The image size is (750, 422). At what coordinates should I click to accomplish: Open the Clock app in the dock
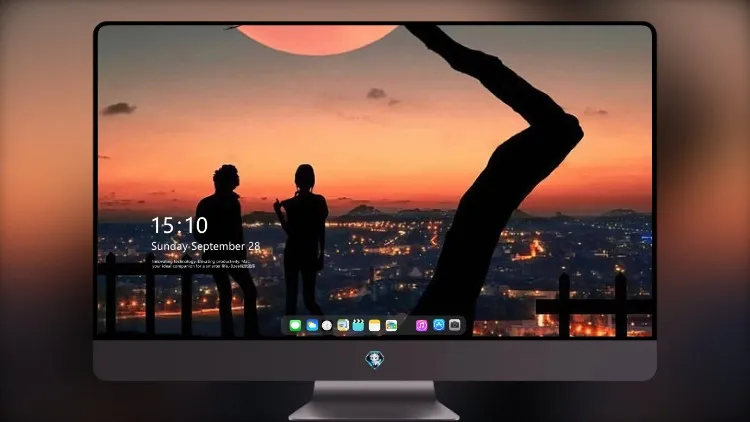pyautogui.click(x=327, y=325)
